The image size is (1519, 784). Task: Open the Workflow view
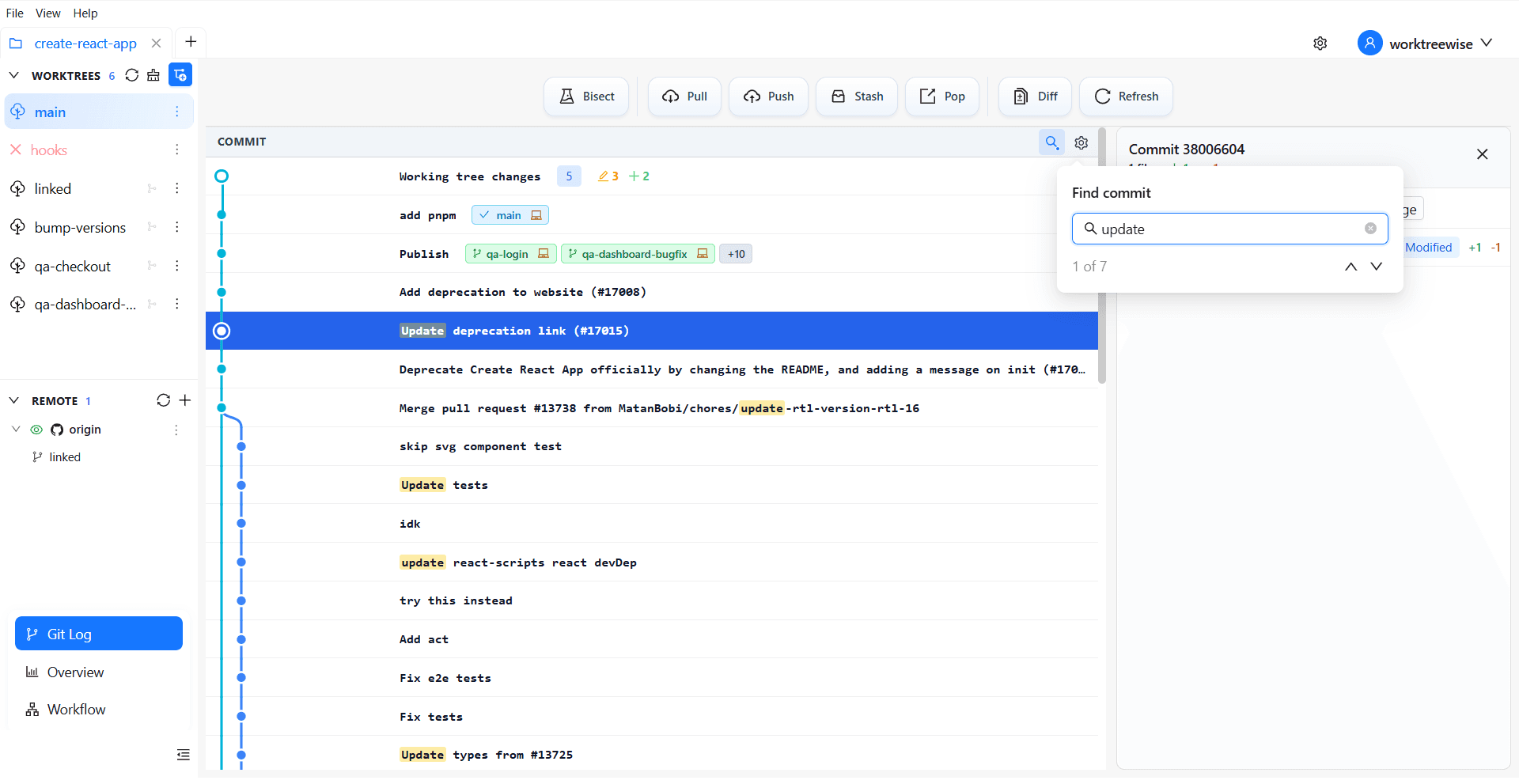pyautogui.click(x=99, y=710)
